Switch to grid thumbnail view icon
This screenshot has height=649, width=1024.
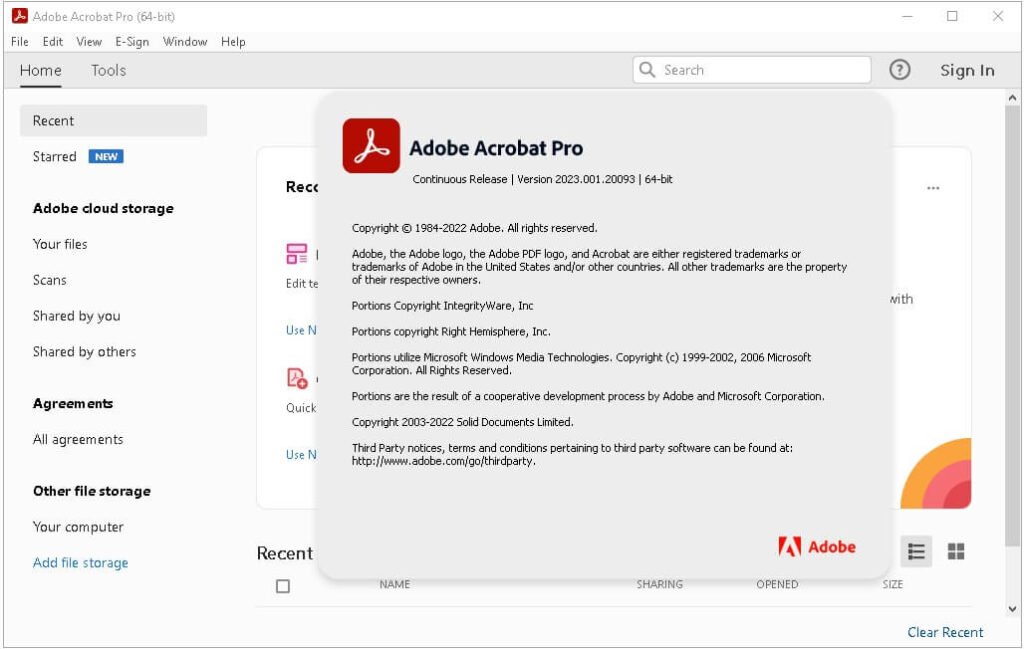955,551
